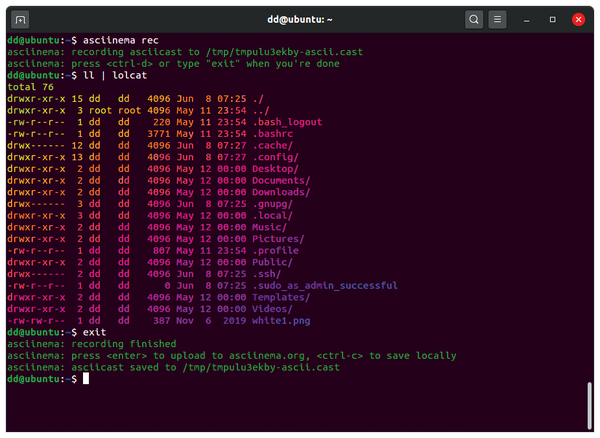Click the .cache/ directory name
Image resolution: width=600 pixels, height=438 pixels.
tap(272, 145)
